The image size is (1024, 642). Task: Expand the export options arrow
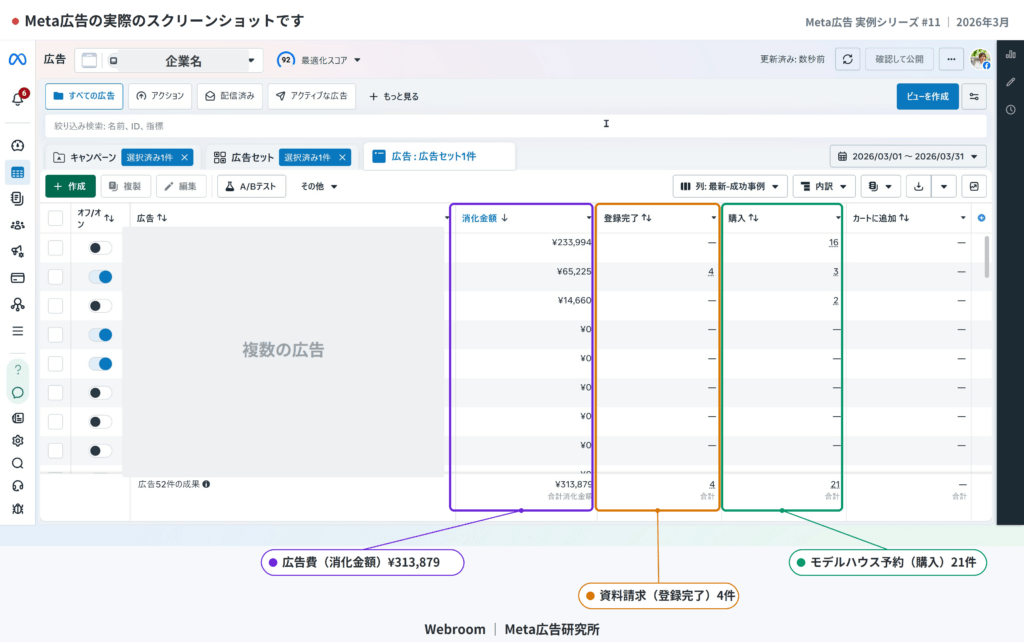(944, 187)
